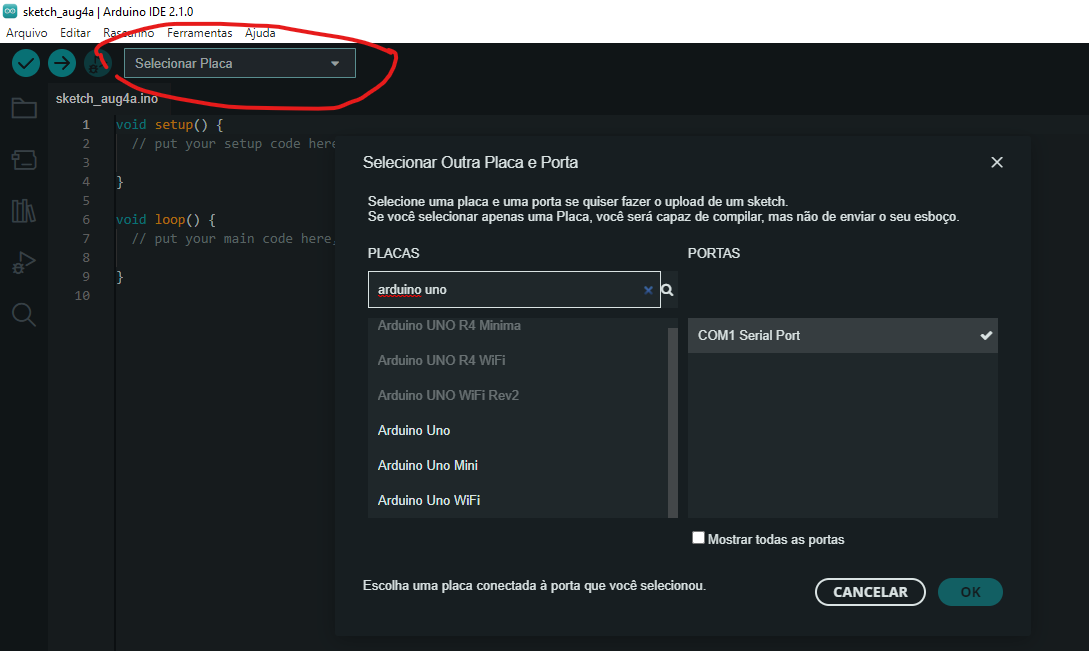The height and width of the screenshot is (651, 1089).
Task: Click the OK button
Action: pos(970,592)
